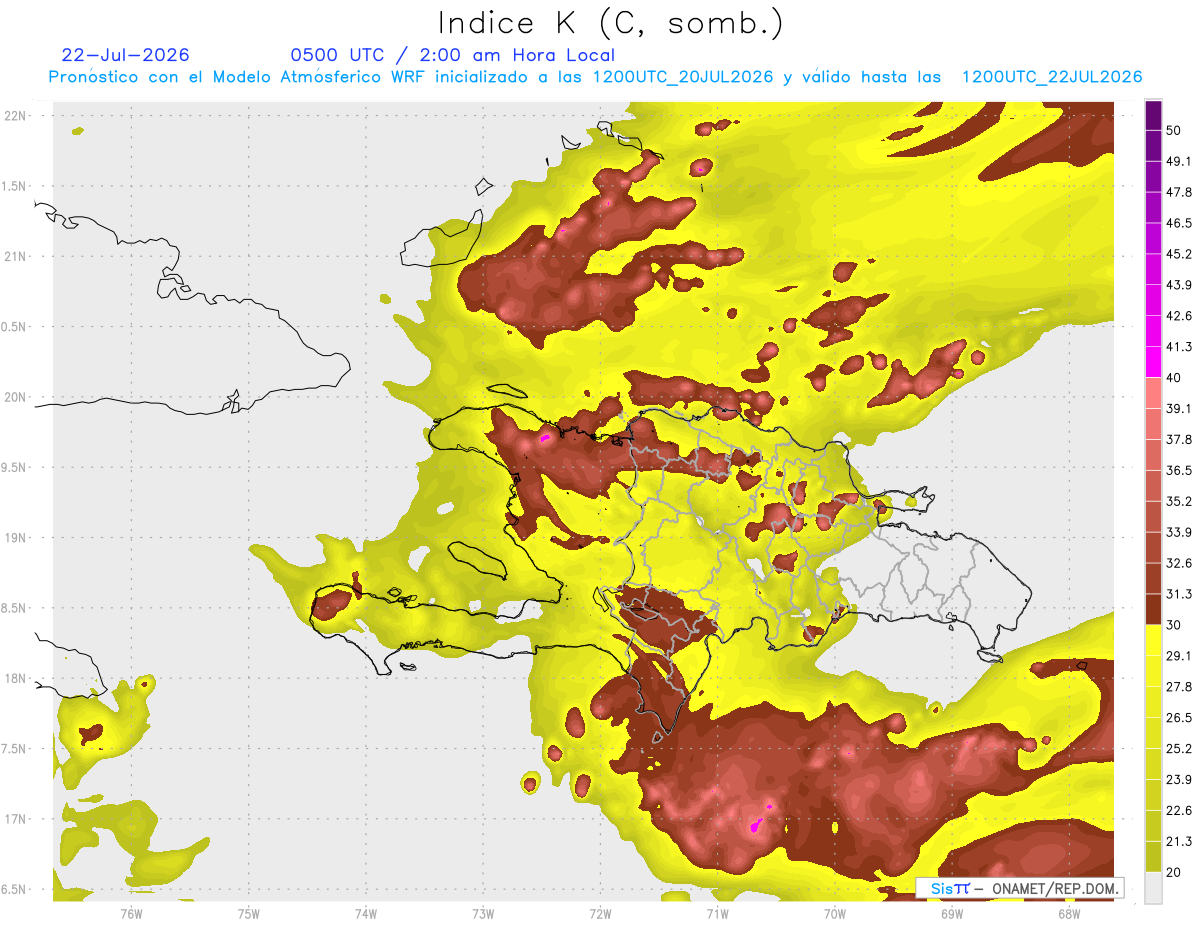Screen dimensions: 1200x927
Task: Click the "18N" latitude label
Action: coord(14,678)
